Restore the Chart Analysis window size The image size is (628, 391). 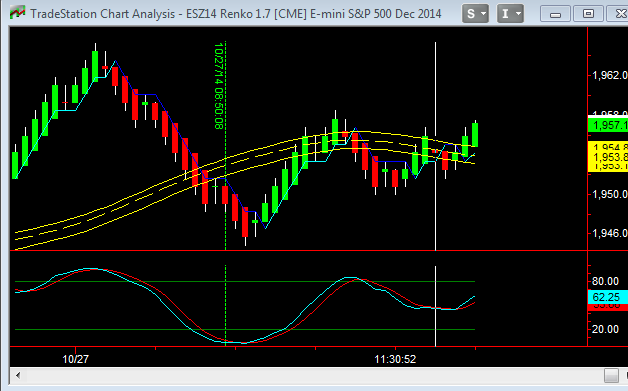(588, 14)
